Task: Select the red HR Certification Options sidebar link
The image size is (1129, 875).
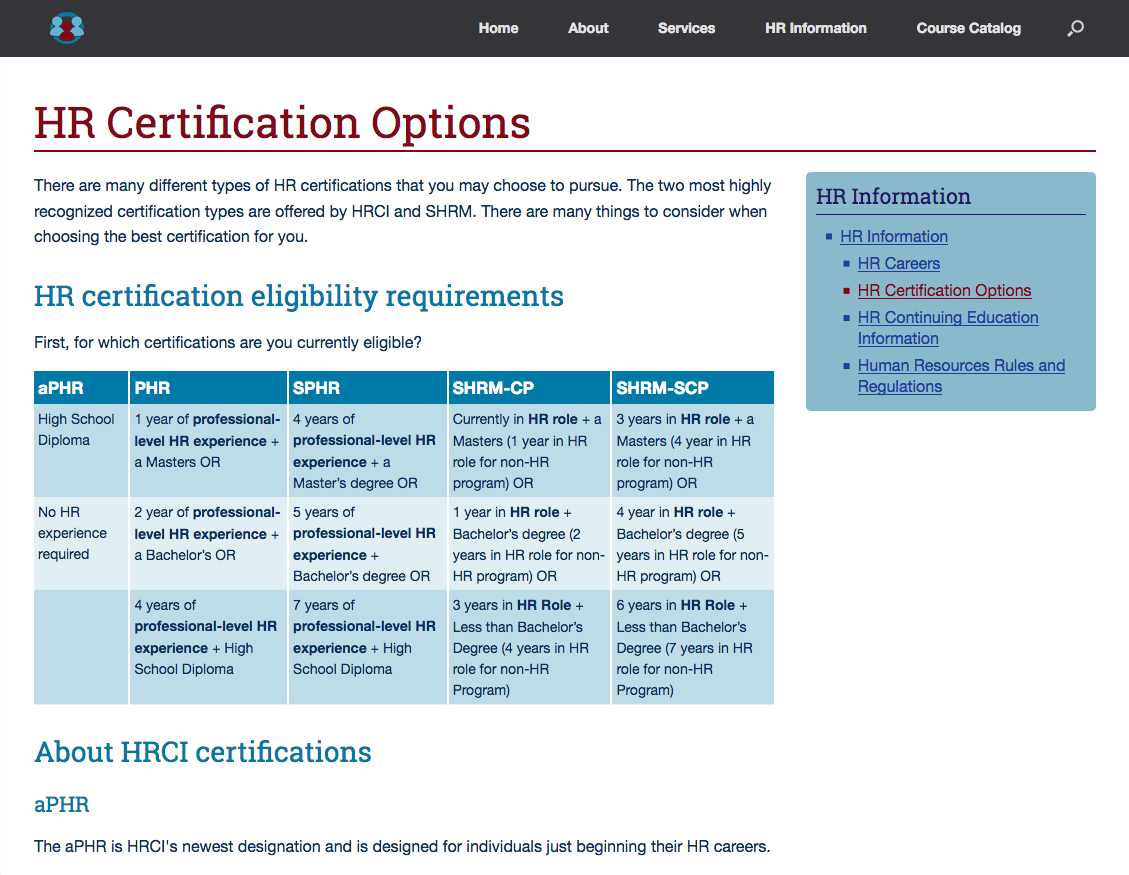Action: tap(944, 291)
